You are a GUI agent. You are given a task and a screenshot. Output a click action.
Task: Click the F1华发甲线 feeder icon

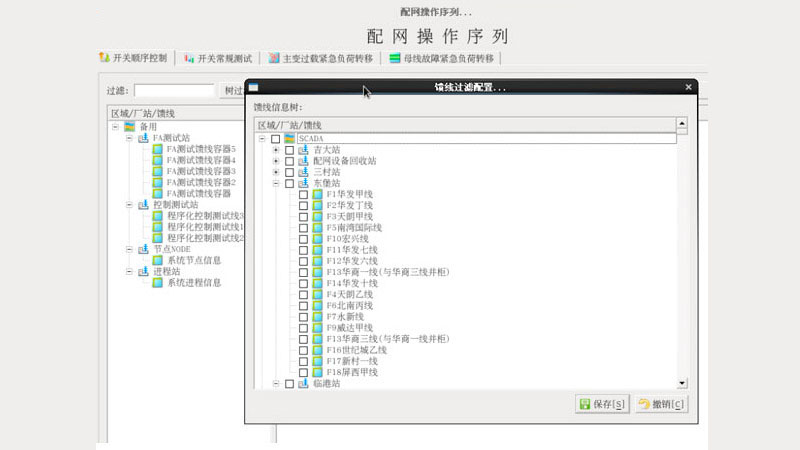coord(317,194)
